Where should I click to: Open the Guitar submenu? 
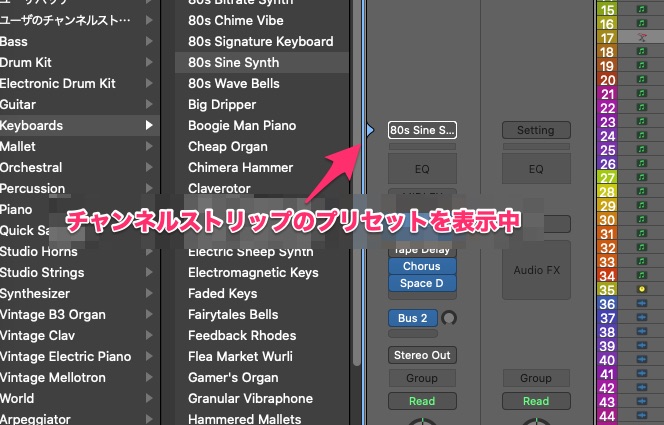pyautogui.click(x=80, y=105)
